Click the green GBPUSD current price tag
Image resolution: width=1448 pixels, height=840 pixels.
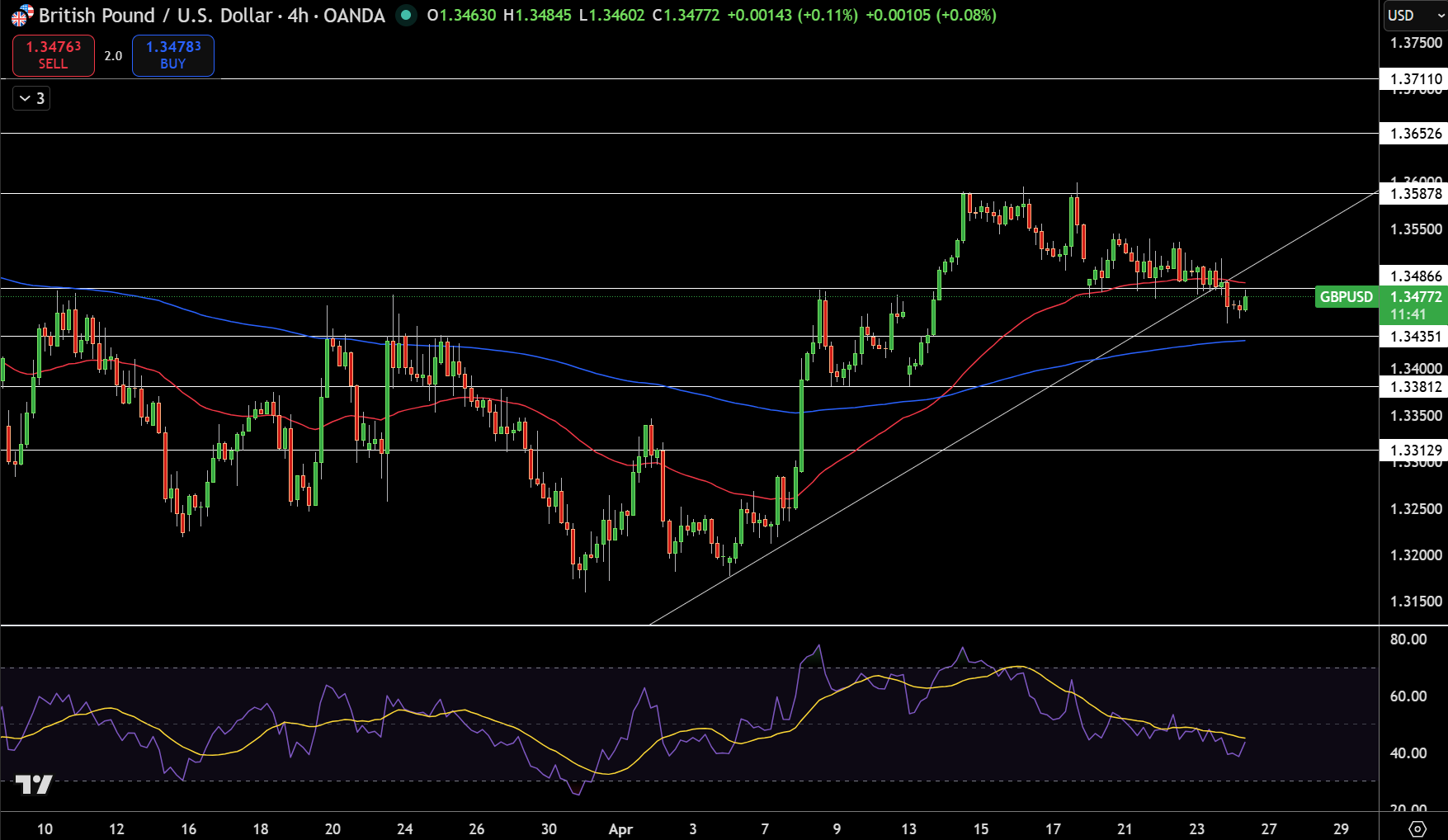1347,297
